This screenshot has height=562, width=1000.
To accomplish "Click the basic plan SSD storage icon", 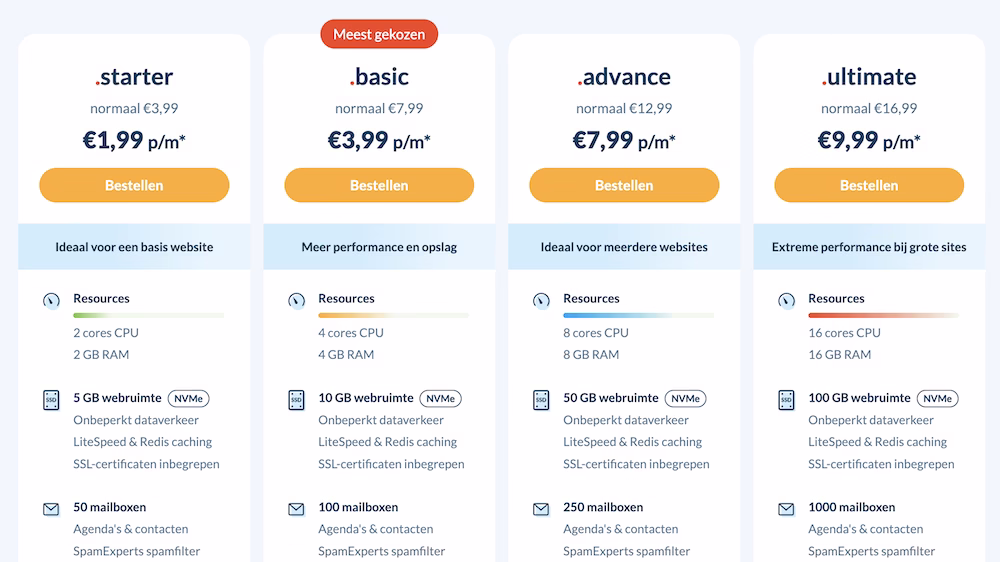I will 297,400.
